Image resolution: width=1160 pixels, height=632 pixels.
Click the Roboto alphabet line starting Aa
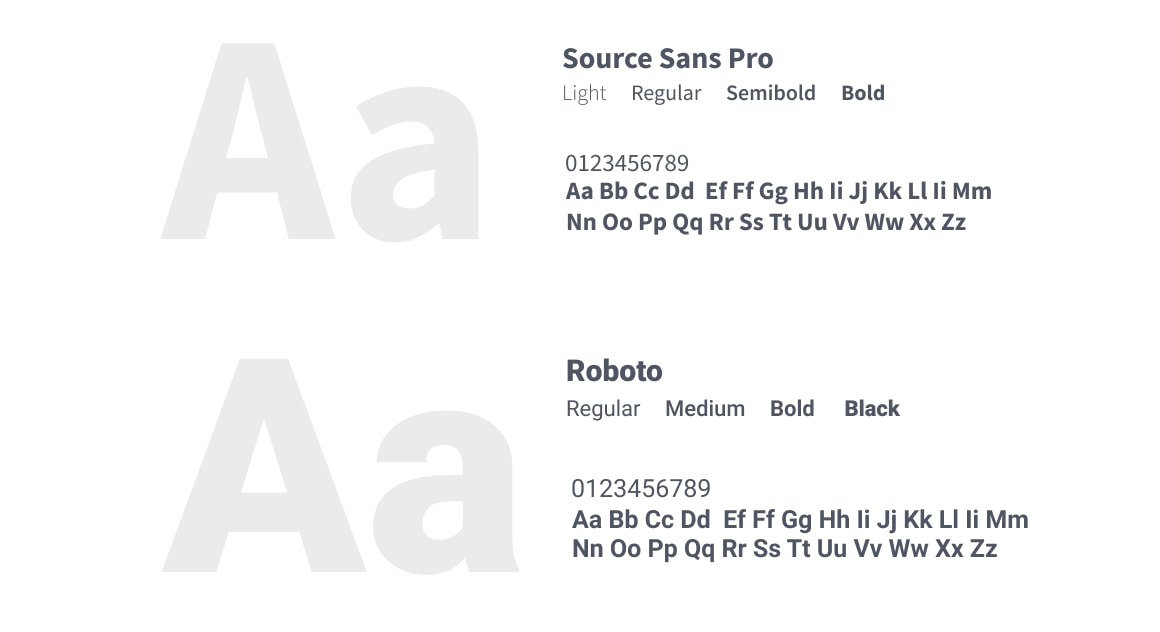click(x=800, y=520)
